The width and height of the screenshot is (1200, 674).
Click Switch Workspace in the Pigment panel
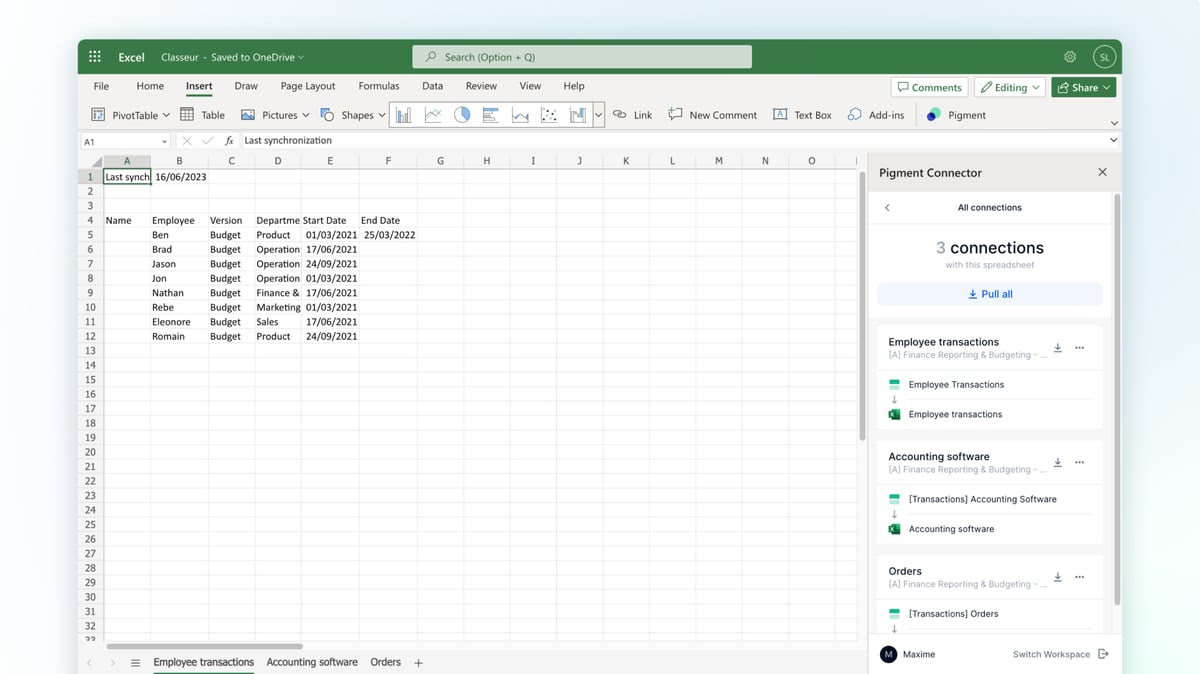point(1051,654)
